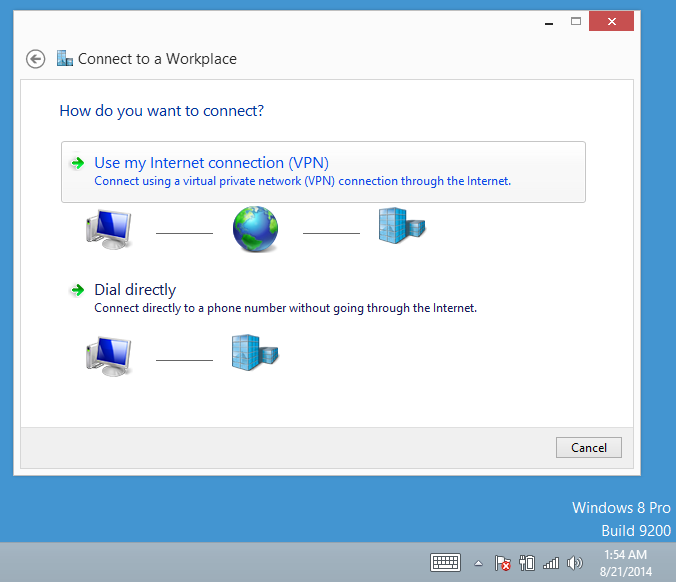Open the volume speaker tray icon
Screen dimensions: 676x582
[575, 563]
